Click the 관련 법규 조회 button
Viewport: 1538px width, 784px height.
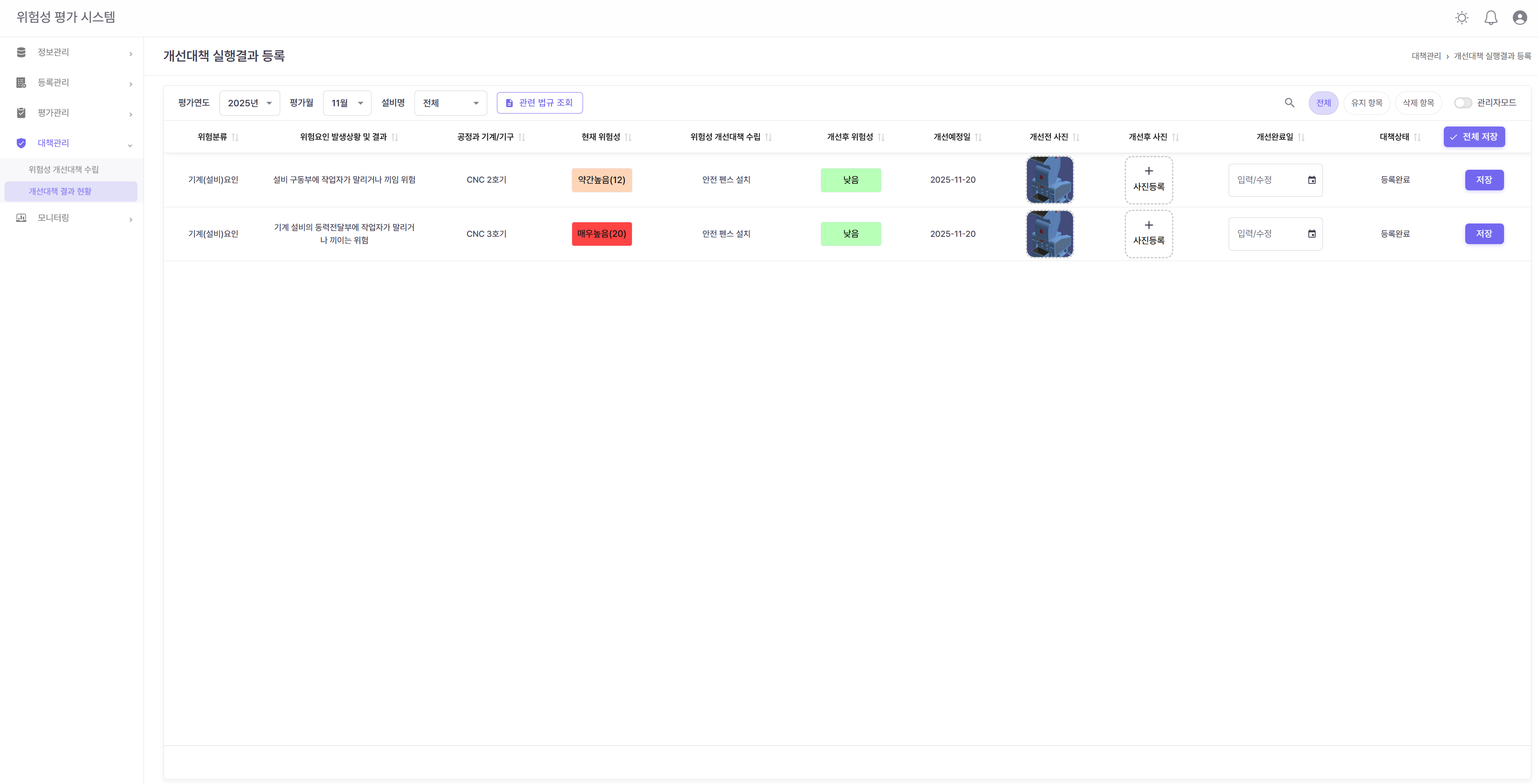[x=540, y=103]
